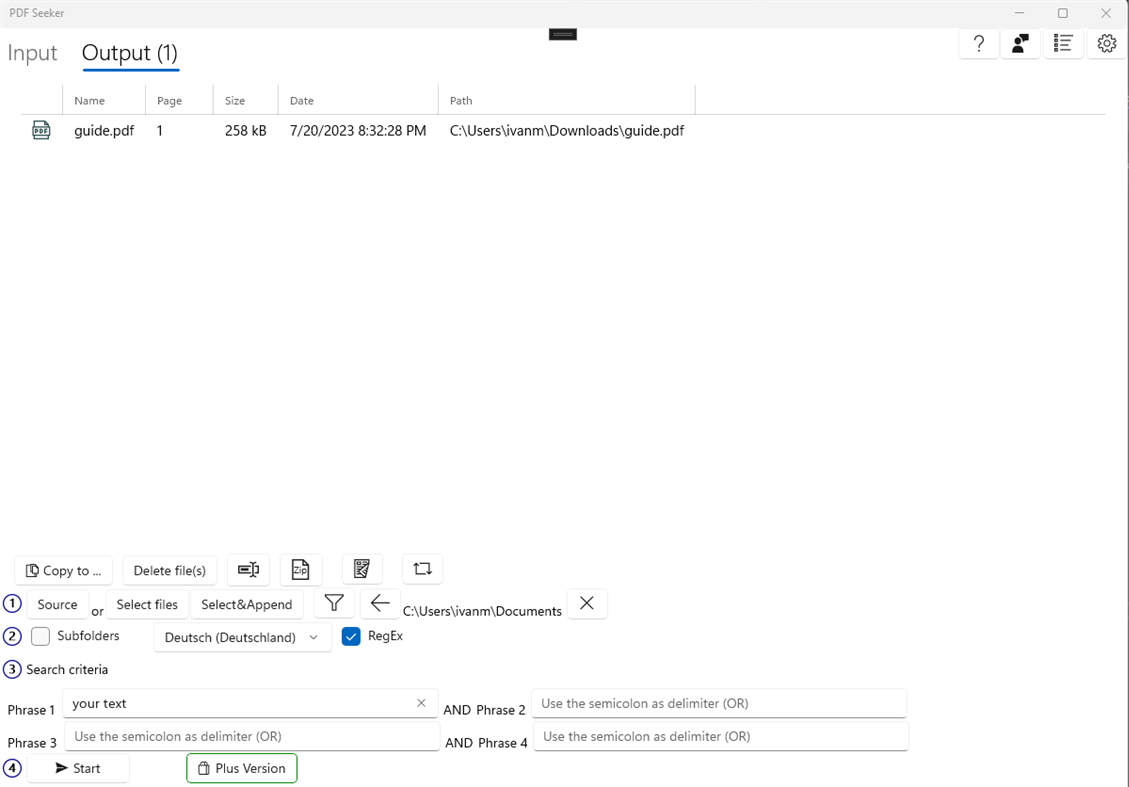
Task: Enable the Subfolders checkbox
Action: pyautogui.click(x=40, y=636)
